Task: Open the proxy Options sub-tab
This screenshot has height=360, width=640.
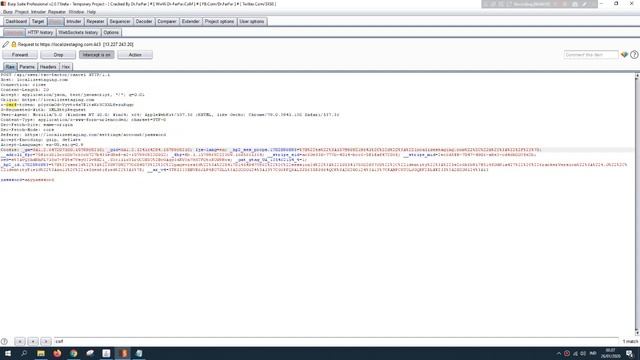Action: [x=111, y=33]
